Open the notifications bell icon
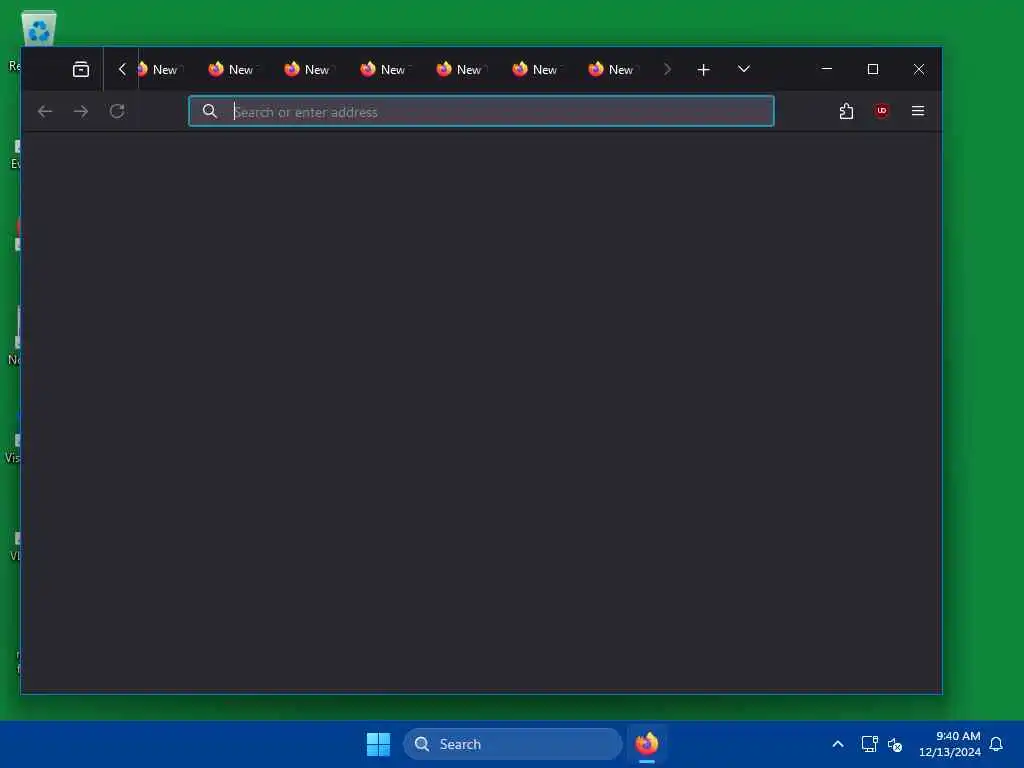Viewport: 1024px width, 768px height. 996,744
